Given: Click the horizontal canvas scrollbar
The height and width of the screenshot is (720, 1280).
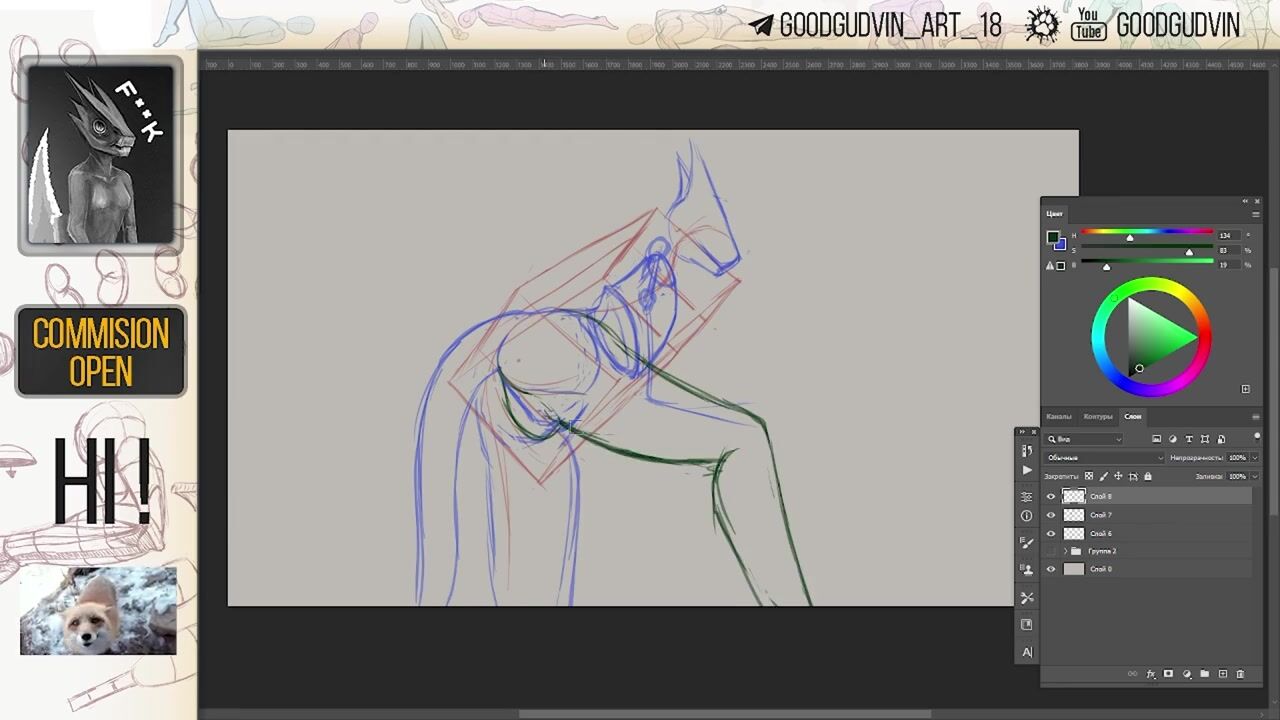Looking at the screenshot, I should (x=725, y=714).
